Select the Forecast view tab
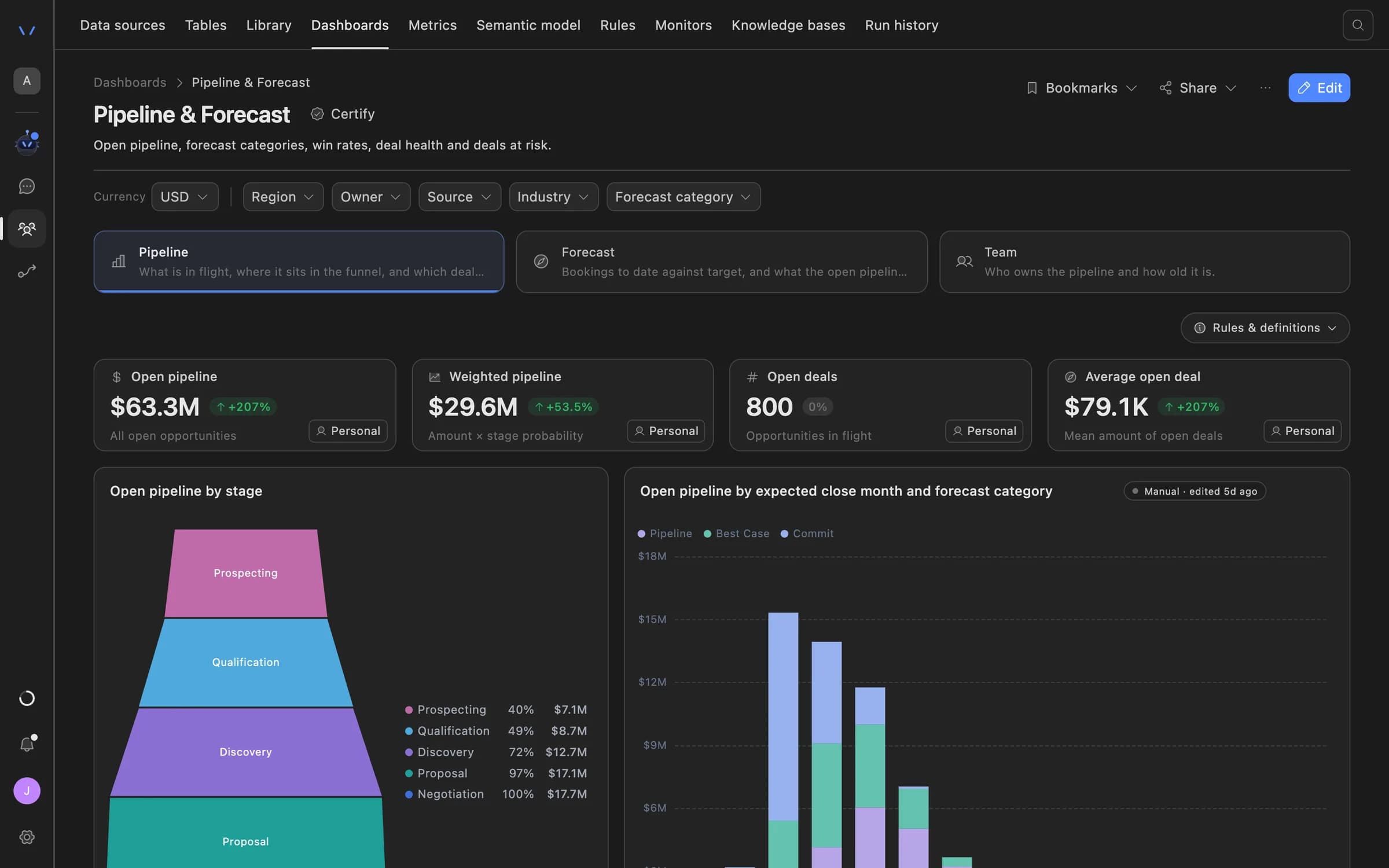Screen dimensions: 1389x868 click(x=721, y=262)
